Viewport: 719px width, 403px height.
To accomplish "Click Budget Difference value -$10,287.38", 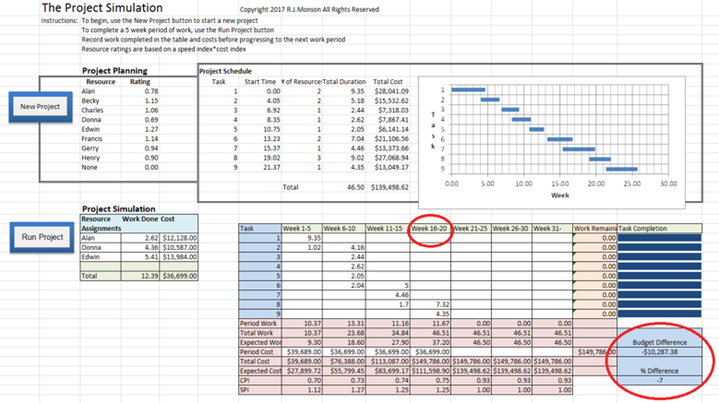I will 659,352.
